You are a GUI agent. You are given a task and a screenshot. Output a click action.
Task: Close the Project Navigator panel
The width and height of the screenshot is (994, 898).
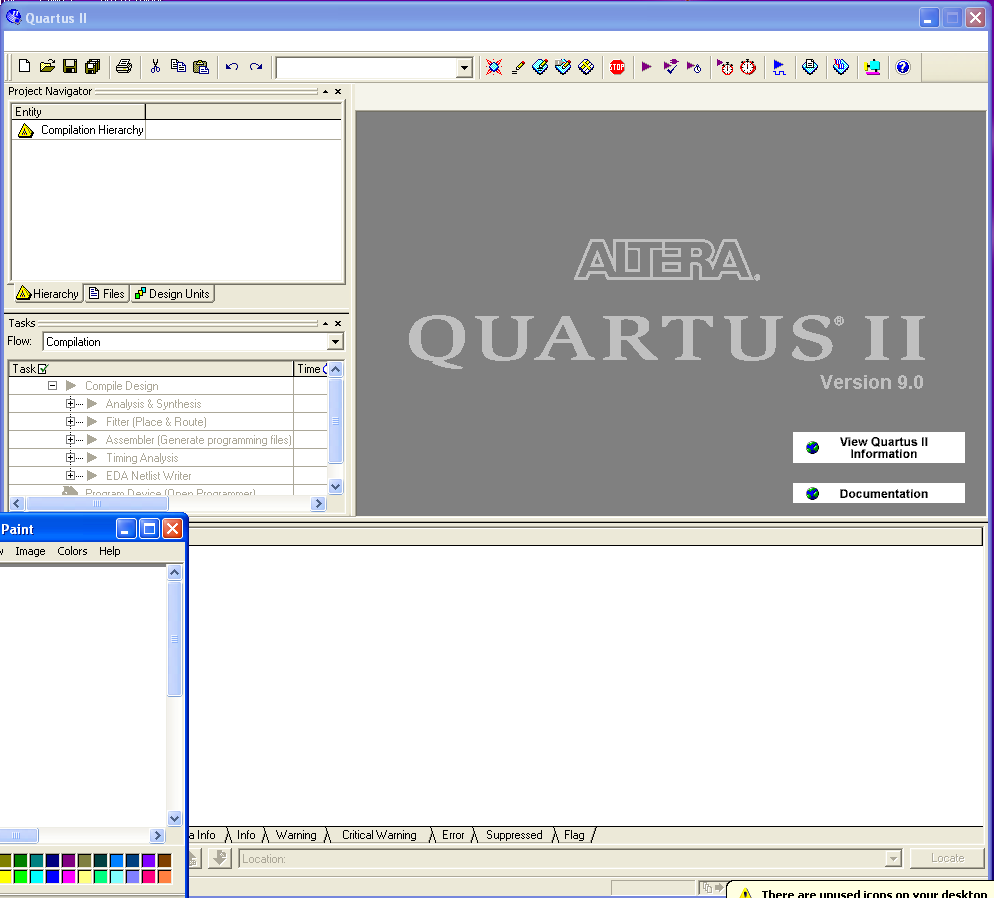(338, 91)
